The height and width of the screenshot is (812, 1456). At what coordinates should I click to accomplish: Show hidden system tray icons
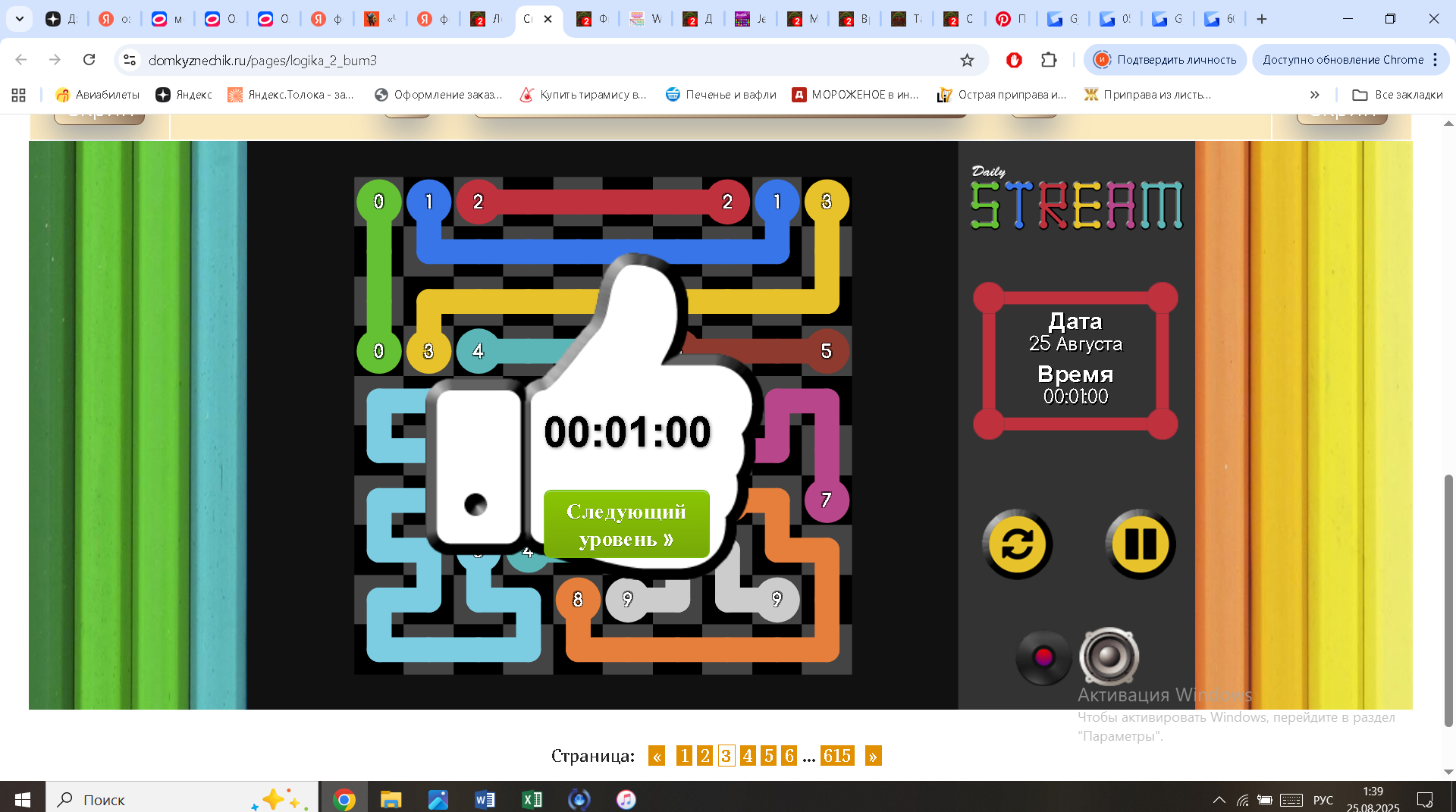pyautogui.click(x=1219, y=800)
